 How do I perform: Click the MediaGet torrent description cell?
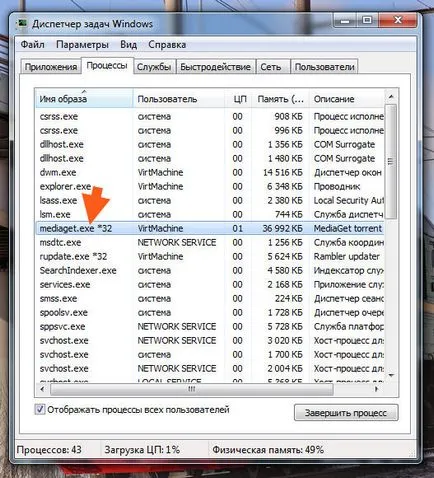click(x=347, y=228)
